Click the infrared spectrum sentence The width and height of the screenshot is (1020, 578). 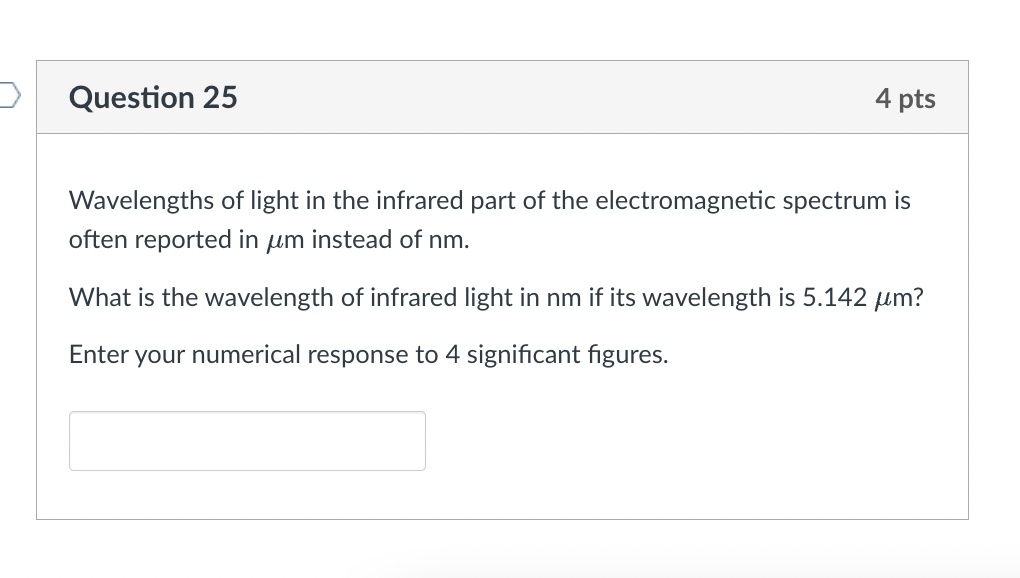[x=488, y=200]
